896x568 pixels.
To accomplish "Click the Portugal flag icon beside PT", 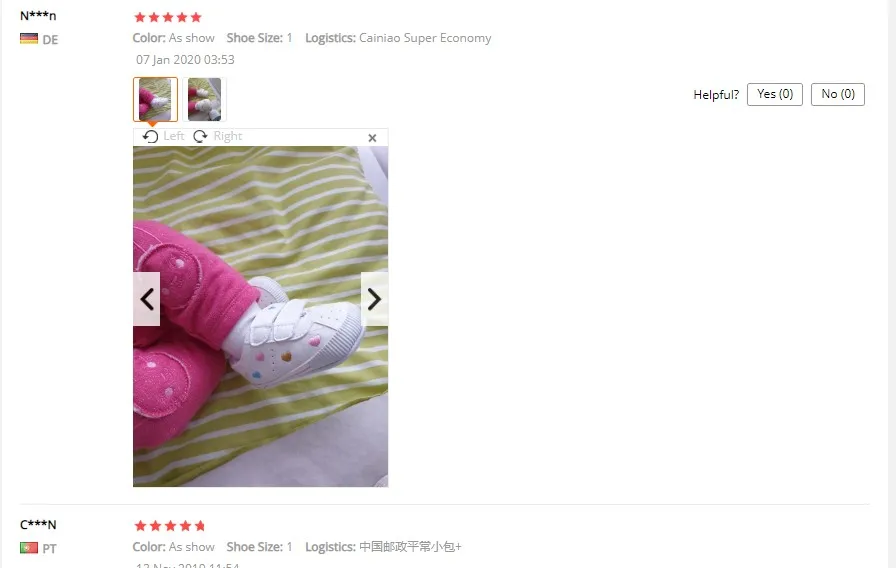I will click(x=29, y=548).
